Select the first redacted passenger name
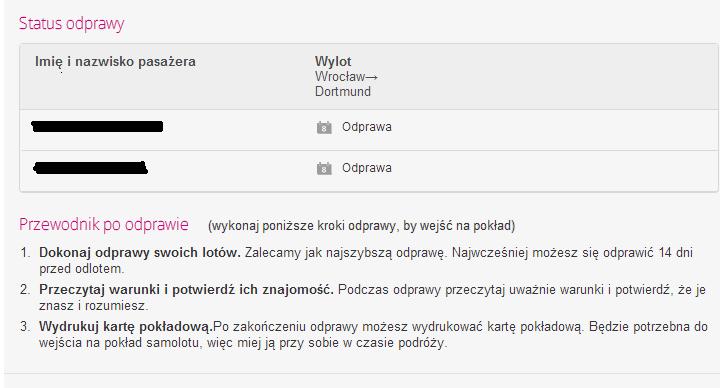The image size is (720, 388). click(x=97, y=126)
